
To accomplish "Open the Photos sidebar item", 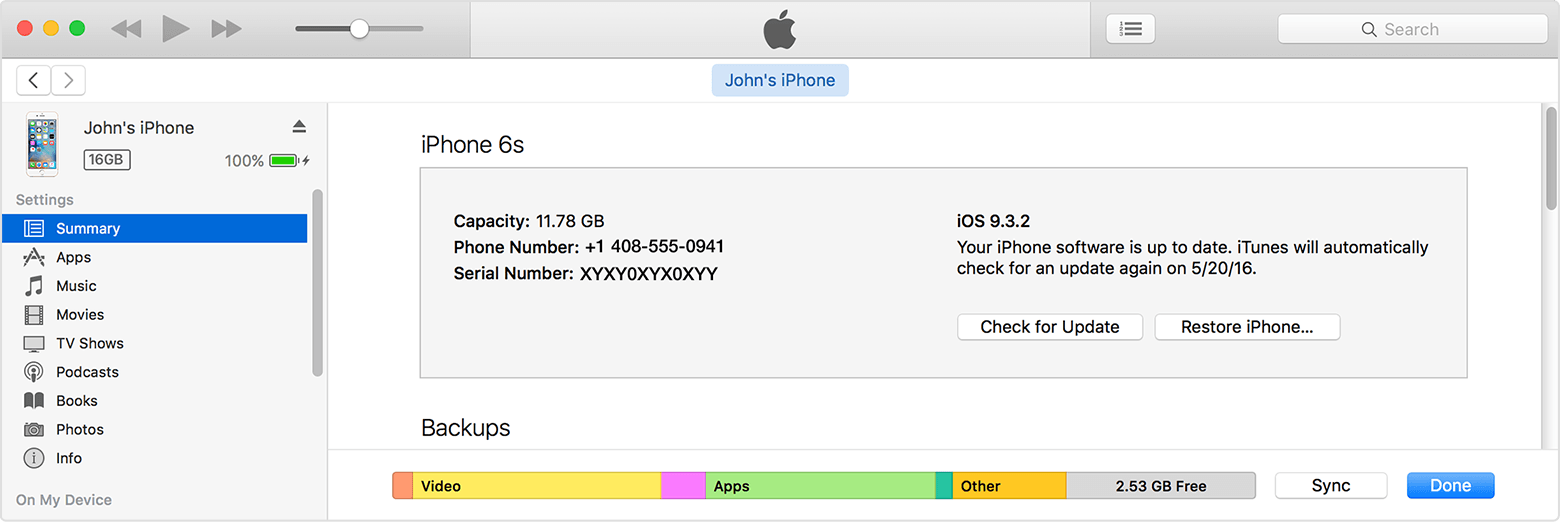I will 154,429.
